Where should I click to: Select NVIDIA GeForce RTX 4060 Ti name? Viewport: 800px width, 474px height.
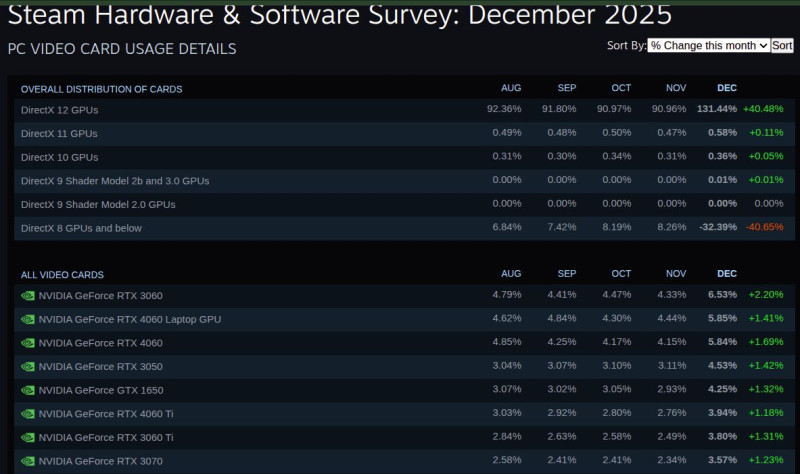tap(106, 414)
